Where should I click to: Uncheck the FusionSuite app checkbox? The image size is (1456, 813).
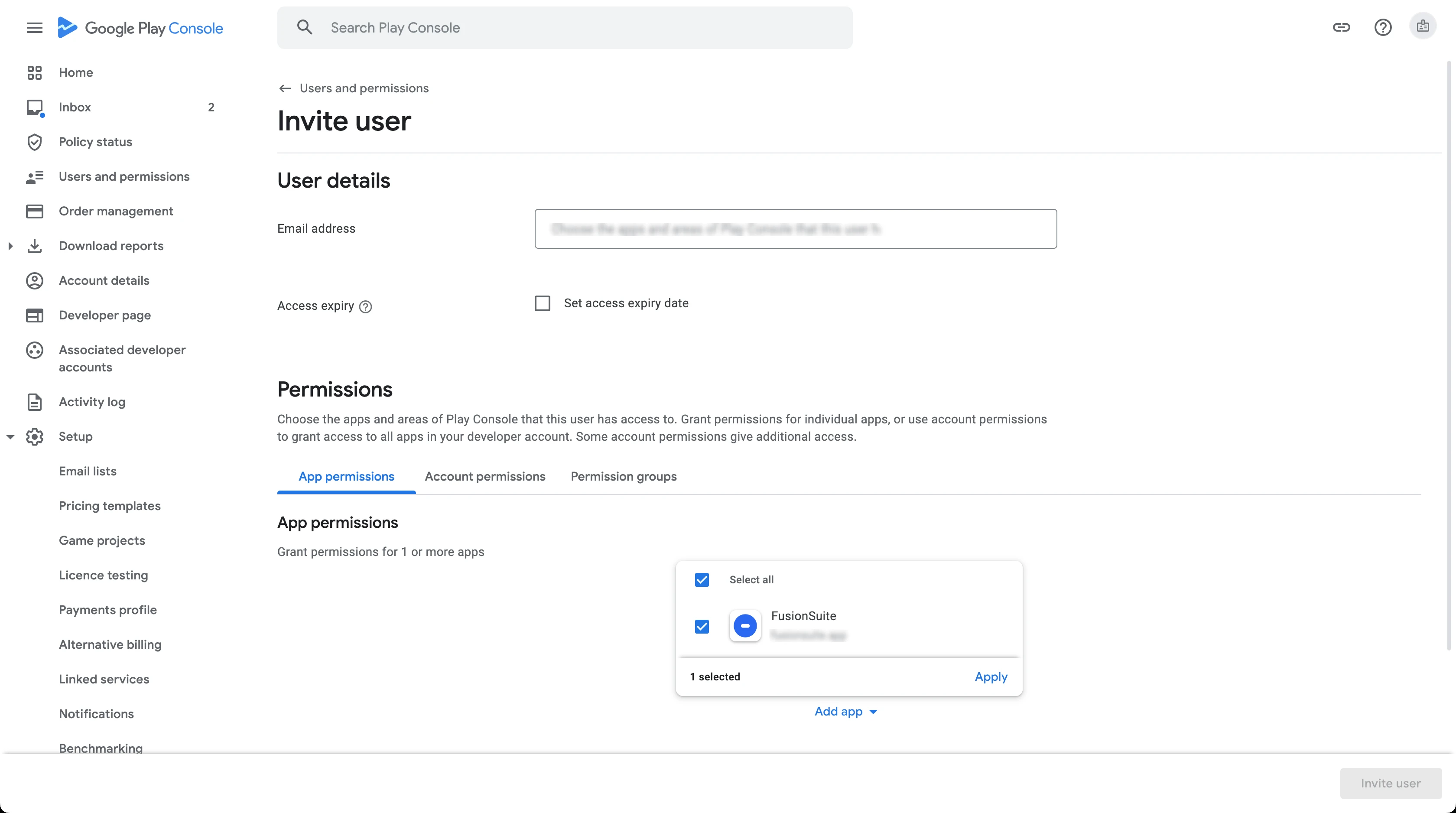pyautogui.click(x=702, y=626)
